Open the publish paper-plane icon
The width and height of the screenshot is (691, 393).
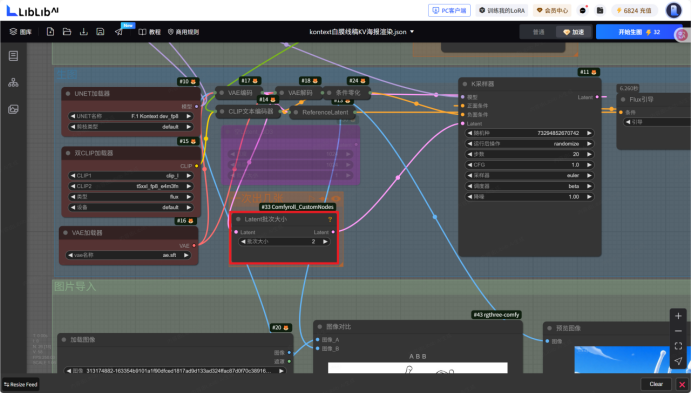coord(119,32)
